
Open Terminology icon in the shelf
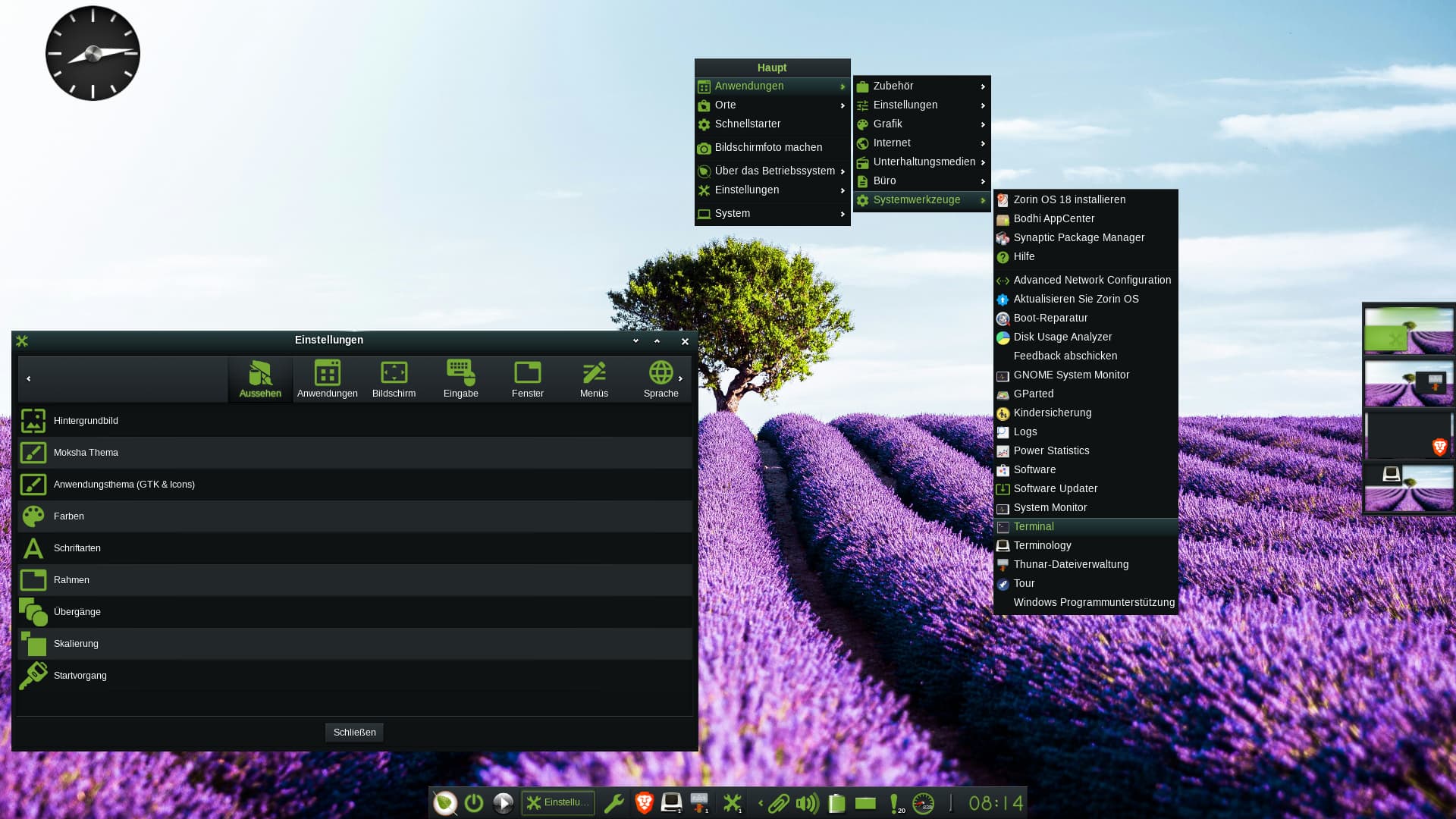(671, 802)
